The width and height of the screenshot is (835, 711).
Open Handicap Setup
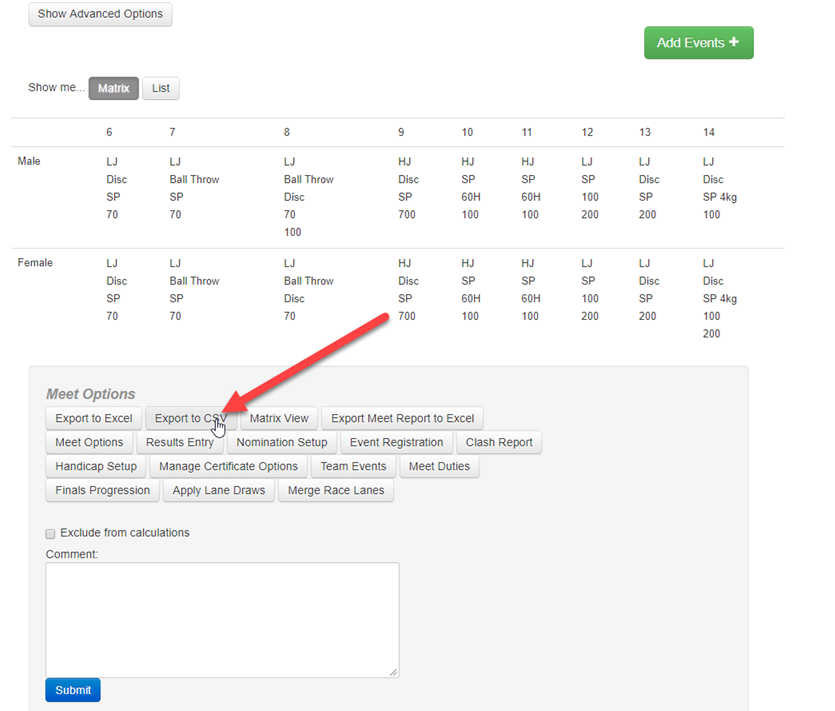pyautogui.click(x=95, y=466)
